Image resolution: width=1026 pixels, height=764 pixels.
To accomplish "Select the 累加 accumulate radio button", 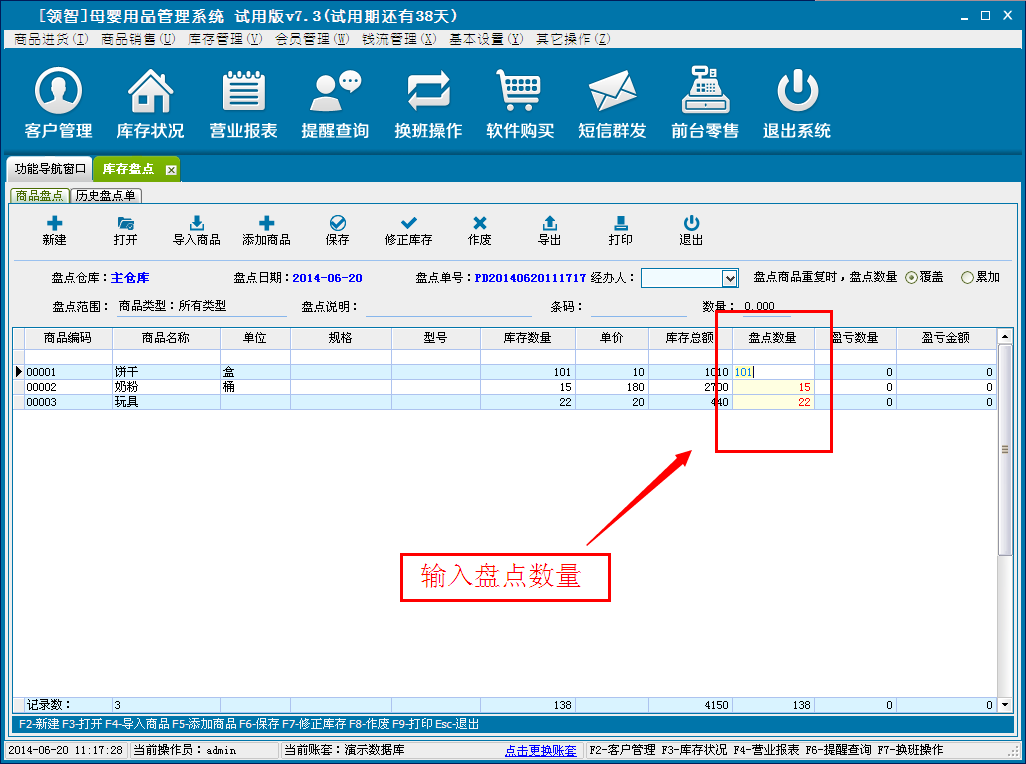I will [x=967, y=278].
